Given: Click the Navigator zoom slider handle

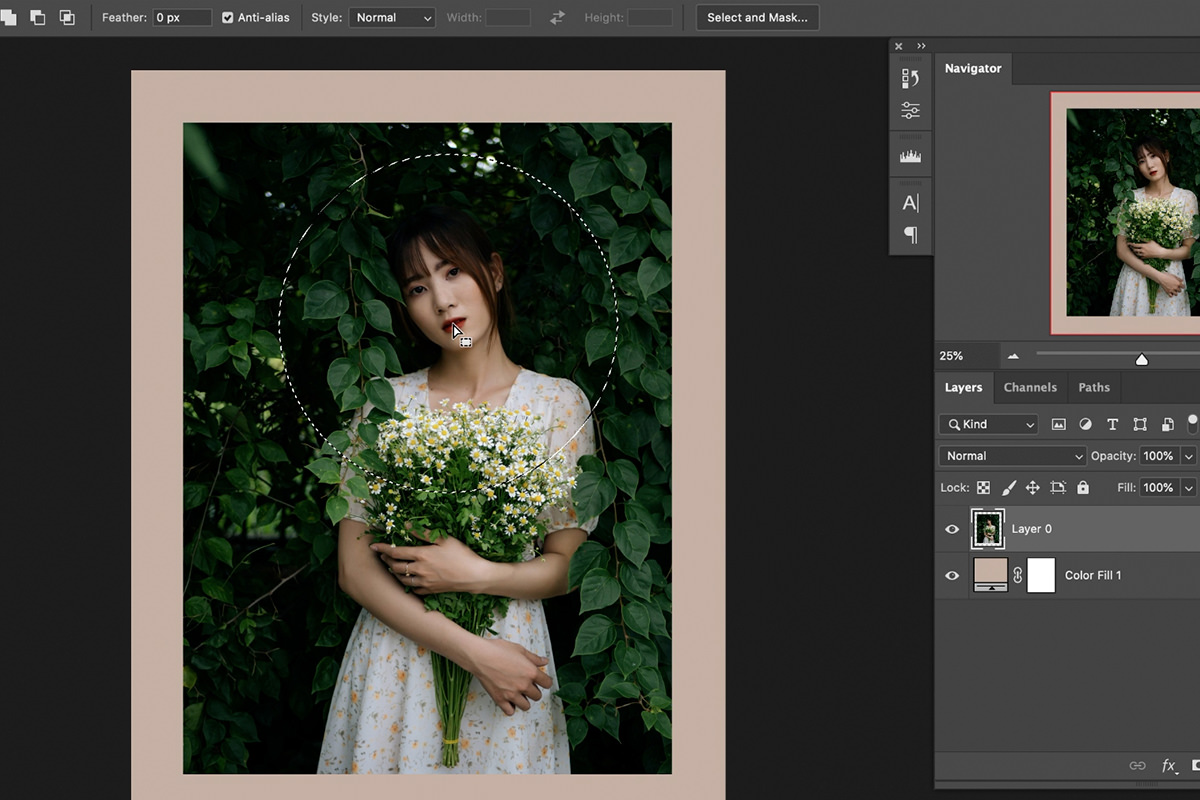Looking at the screenshot, I should click(1141, 359).
